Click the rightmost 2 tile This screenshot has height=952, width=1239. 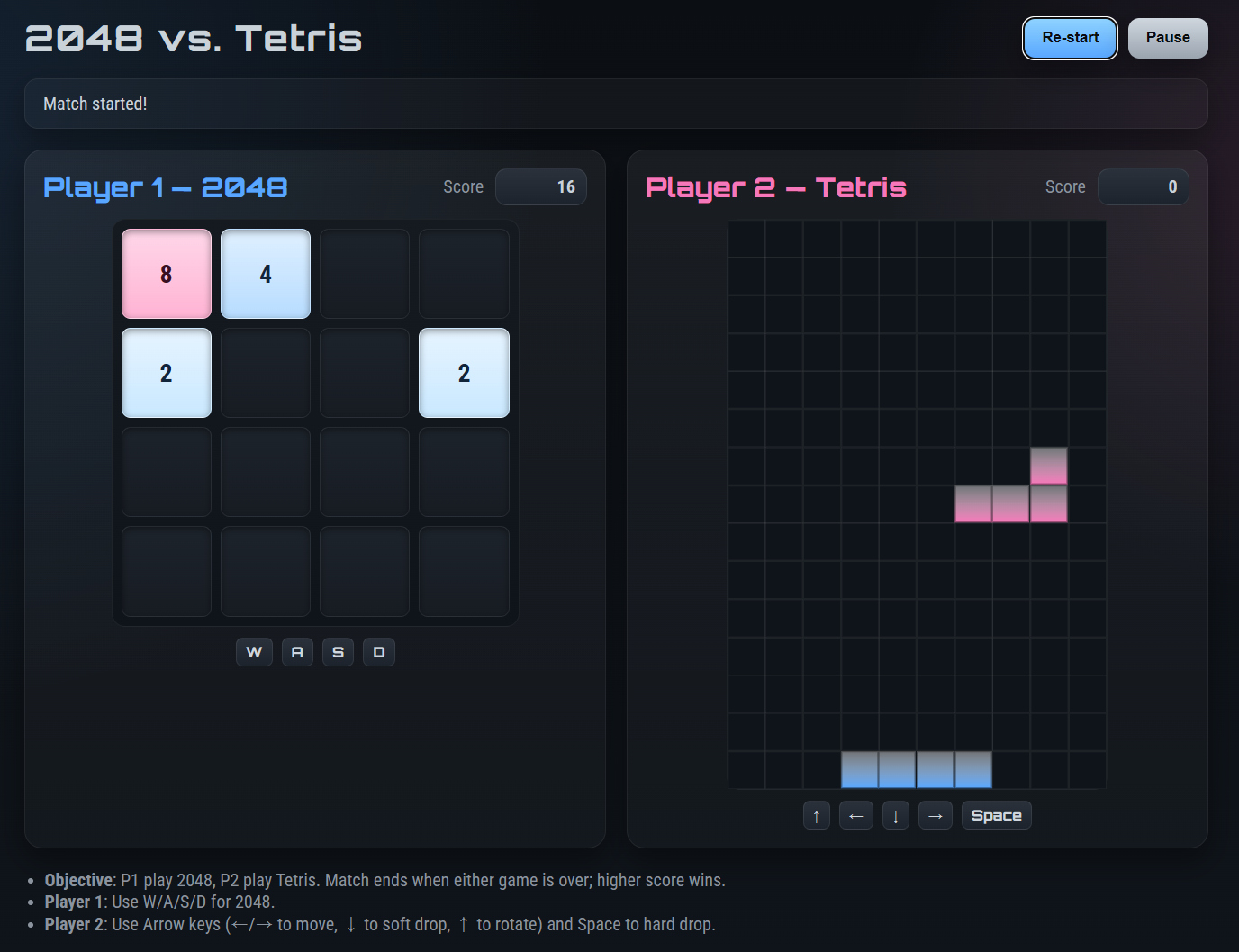point(464,373)
